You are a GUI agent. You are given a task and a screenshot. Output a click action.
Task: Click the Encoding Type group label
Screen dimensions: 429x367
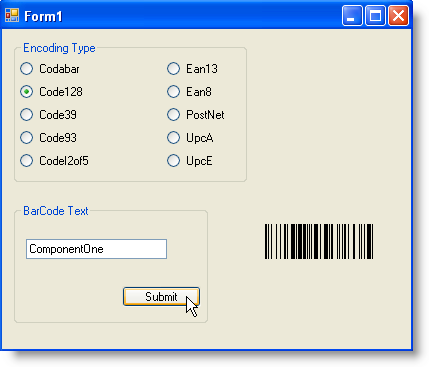pyautogui.click(x=59, y=48)
